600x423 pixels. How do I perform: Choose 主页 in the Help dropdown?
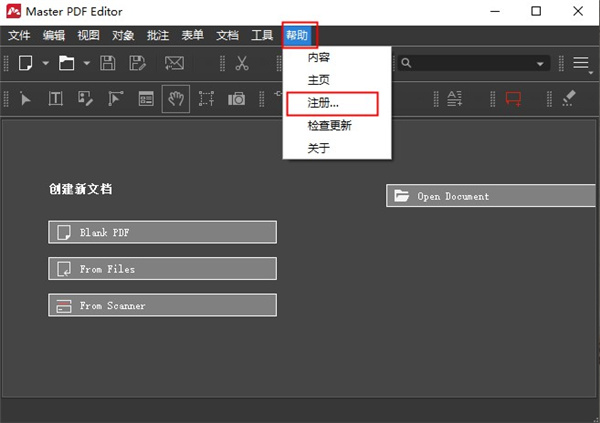[337, 80]
